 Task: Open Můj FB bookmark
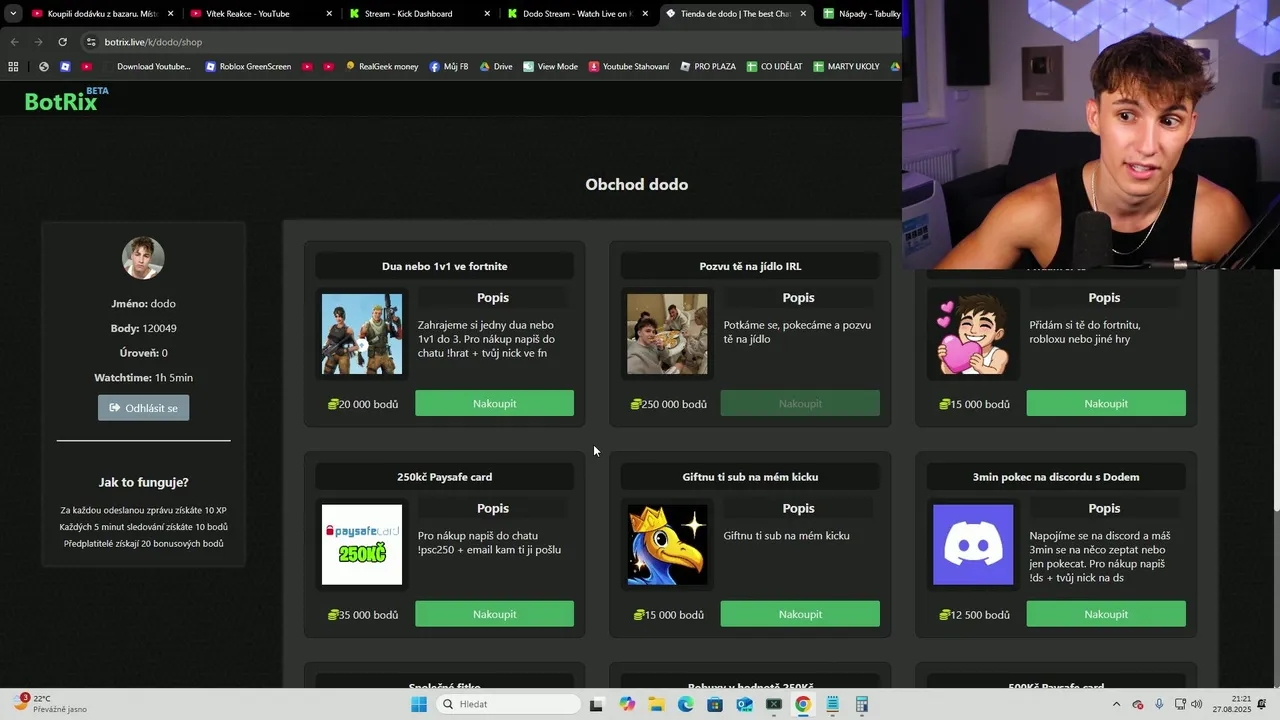[449, 67]
